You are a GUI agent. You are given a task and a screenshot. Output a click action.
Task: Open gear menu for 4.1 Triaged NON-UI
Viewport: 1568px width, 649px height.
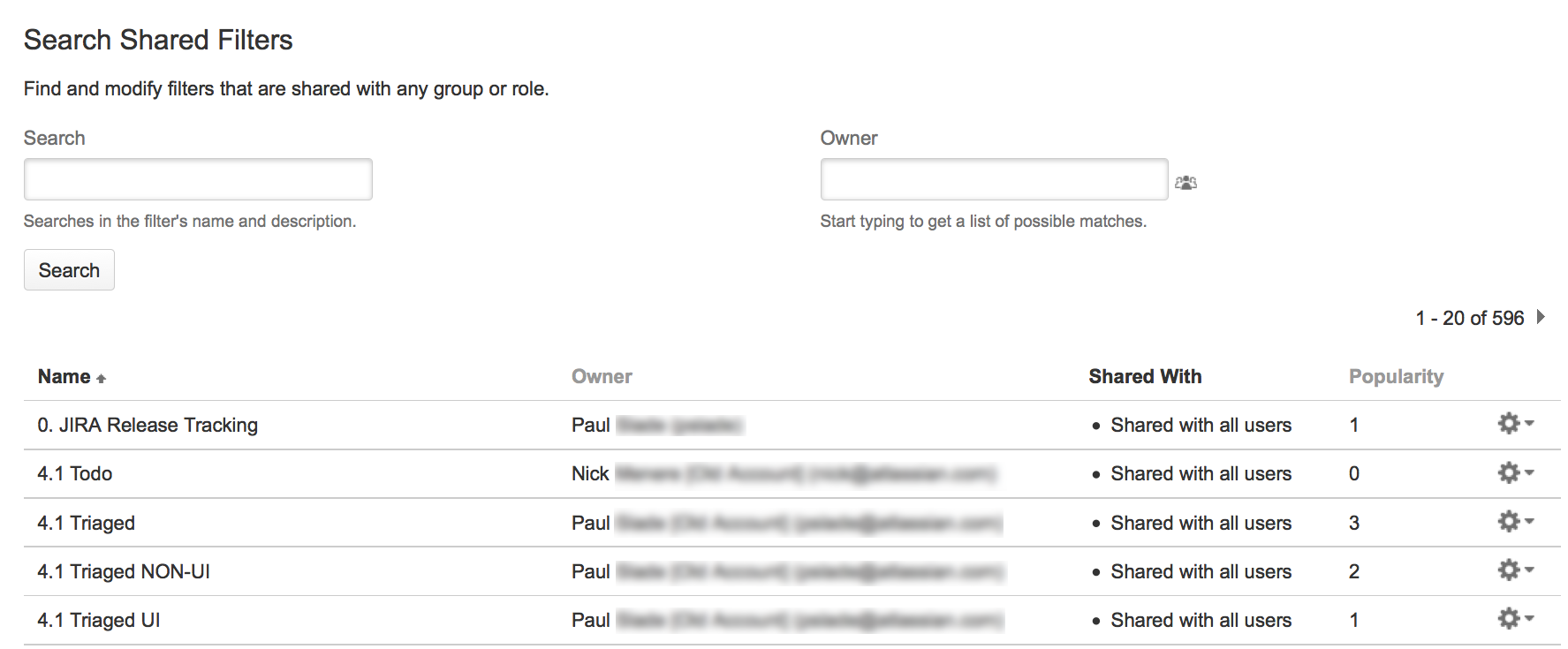[1515, 570]
